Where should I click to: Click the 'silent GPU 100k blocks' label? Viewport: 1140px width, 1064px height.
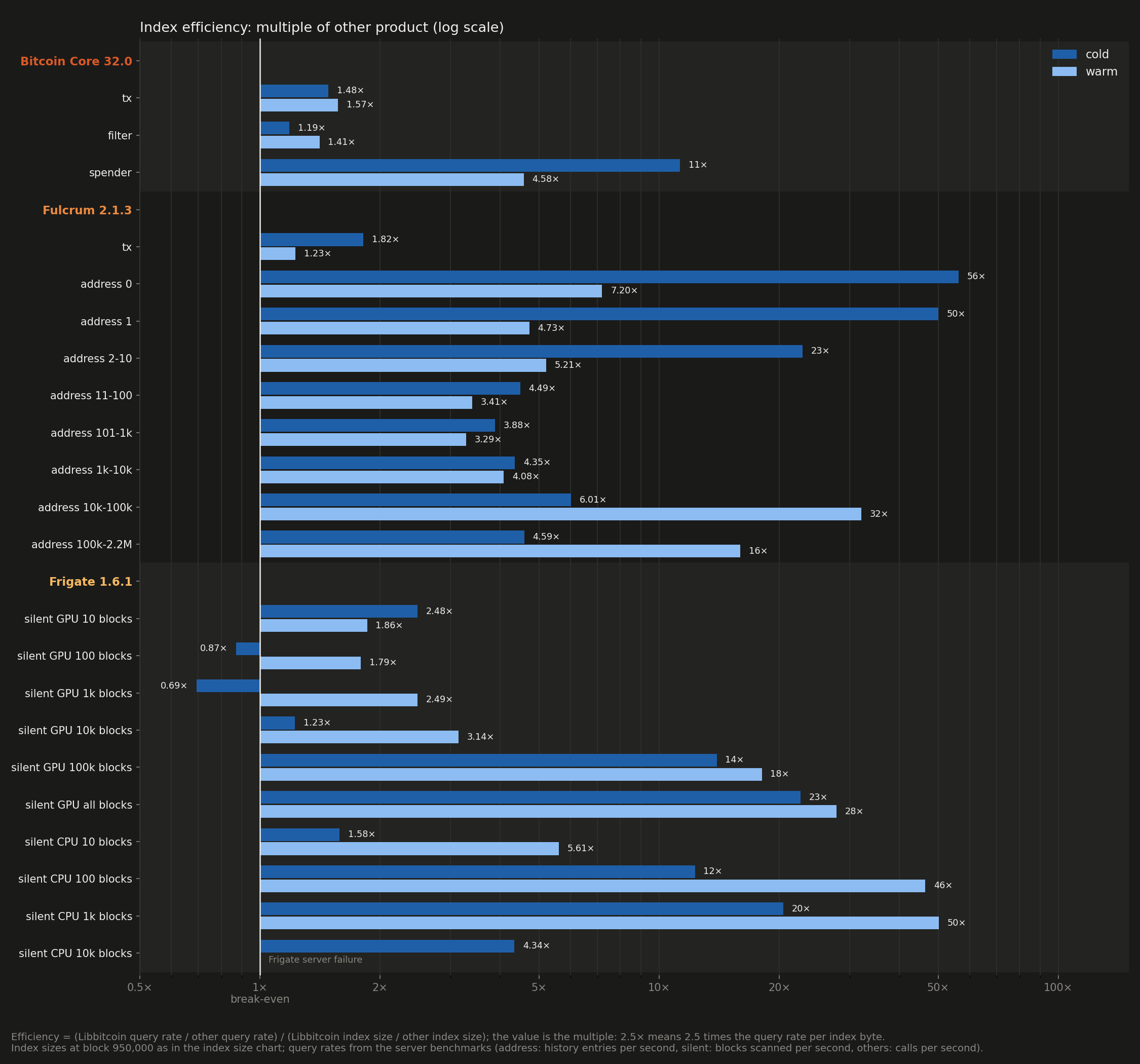71,768
